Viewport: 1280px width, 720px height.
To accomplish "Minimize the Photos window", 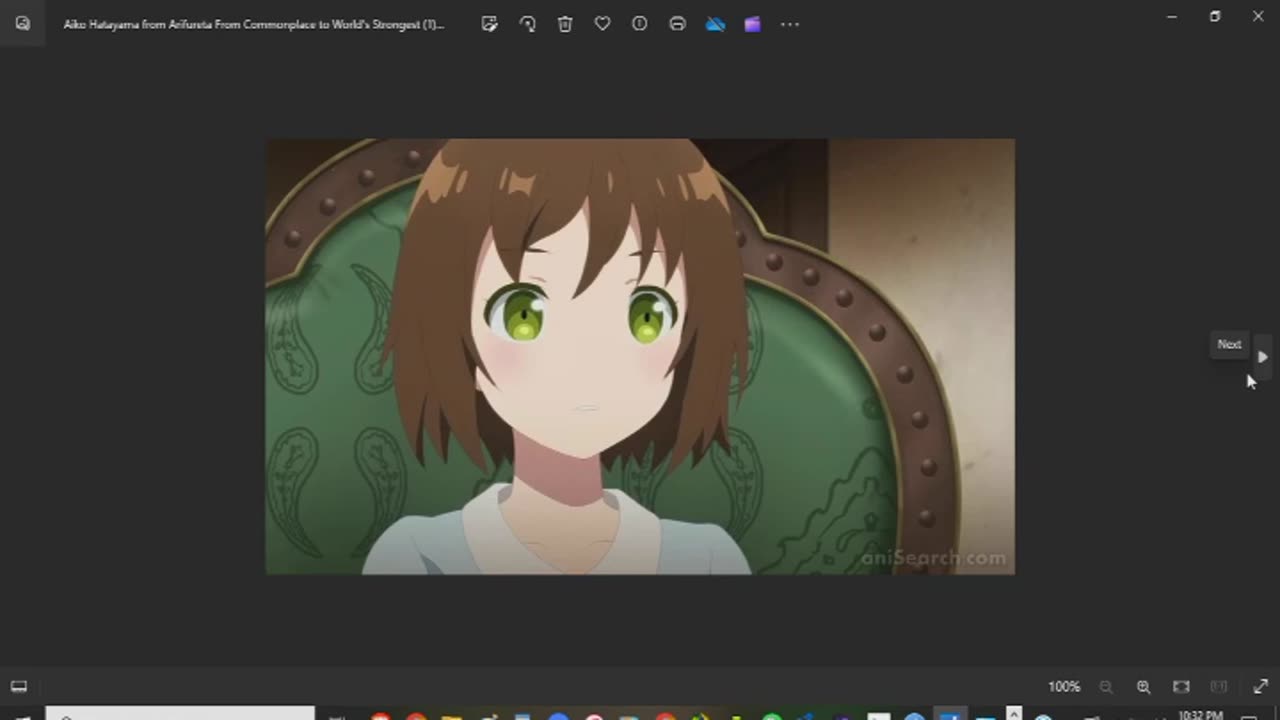I will (1171, 16).
